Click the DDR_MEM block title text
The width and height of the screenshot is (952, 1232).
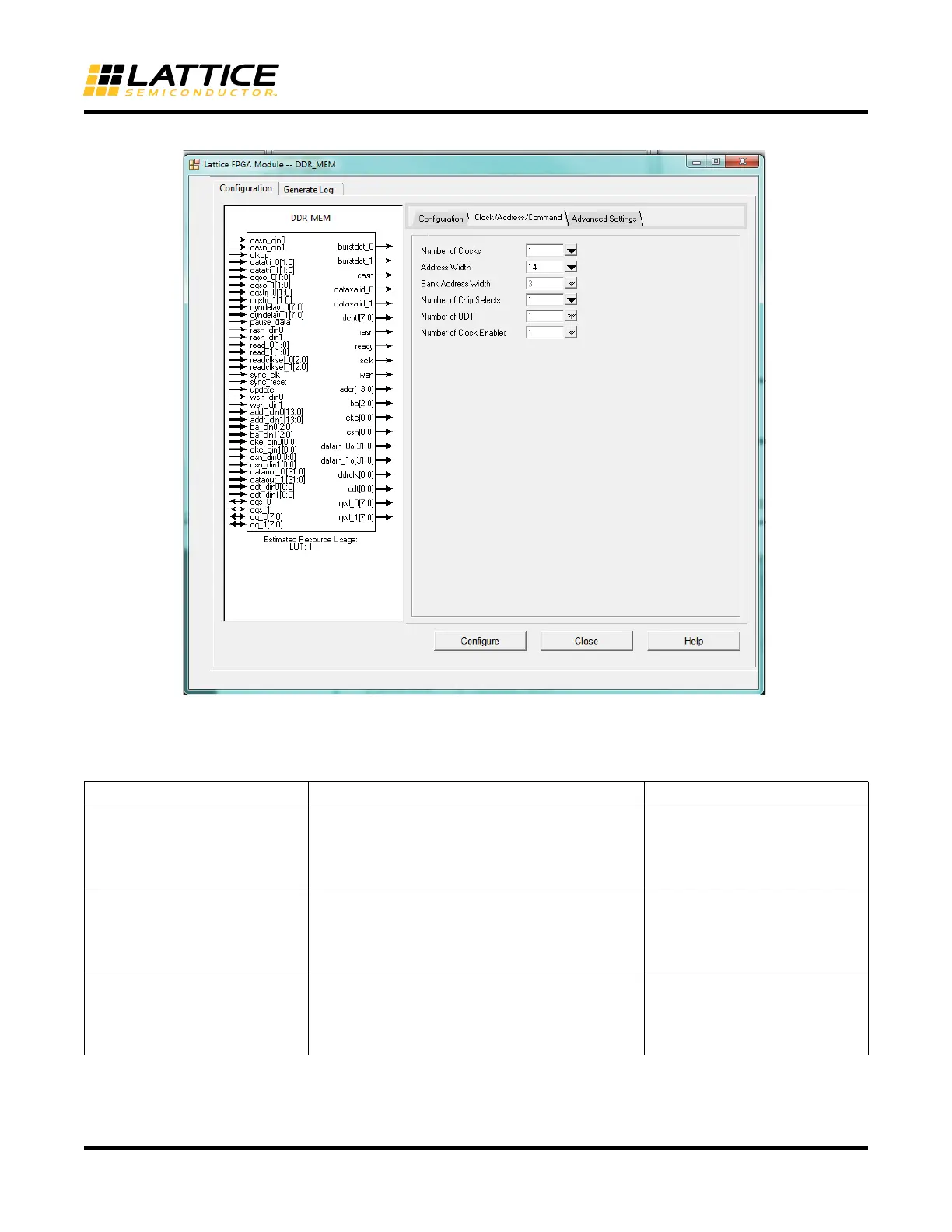pos(310,218)
